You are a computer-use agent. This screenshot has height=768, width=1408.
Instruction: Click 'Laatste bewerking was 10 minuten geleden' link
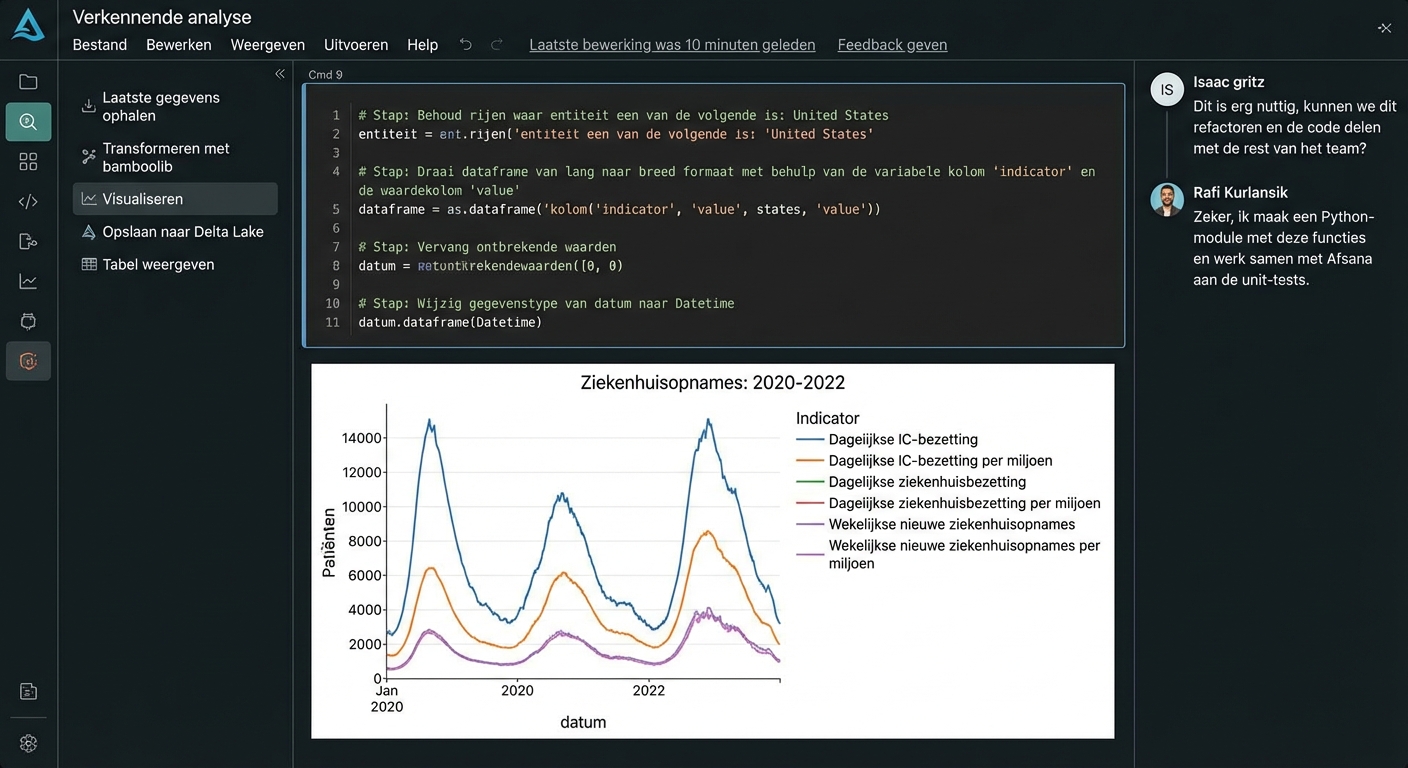coord(672,45)
